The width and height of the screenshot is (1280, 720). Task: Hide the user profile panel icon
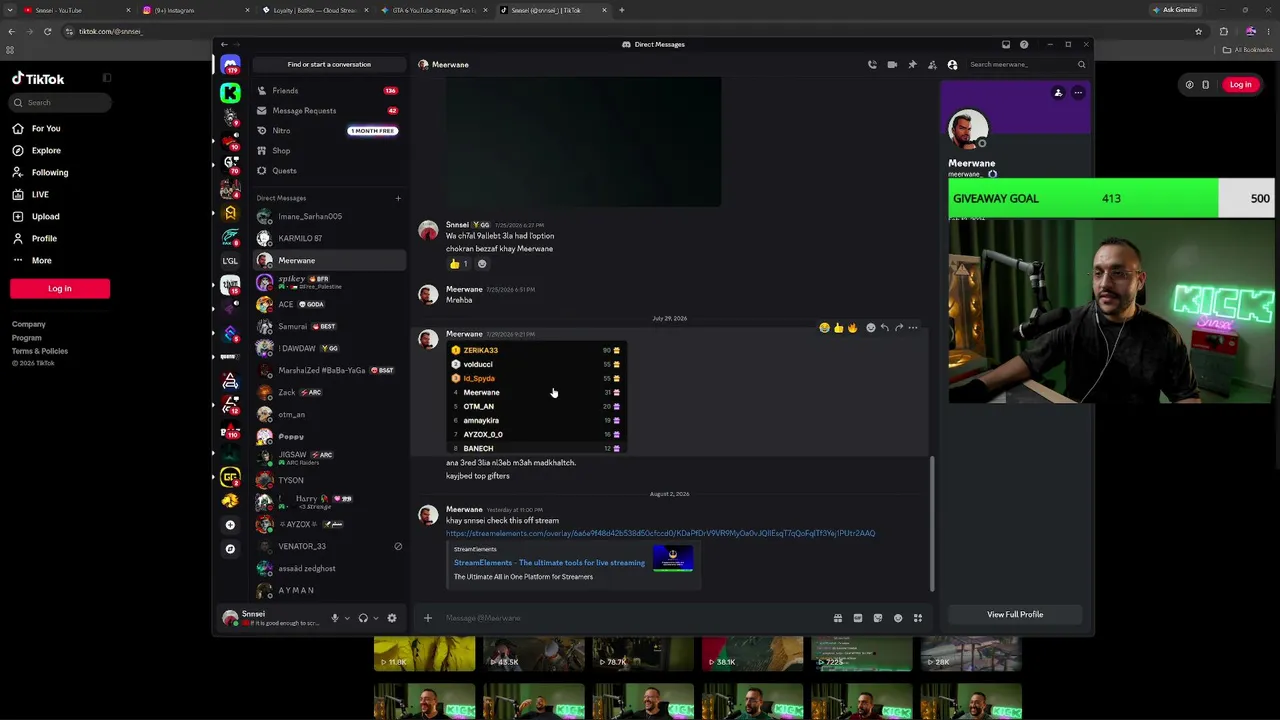click(952, 65)
